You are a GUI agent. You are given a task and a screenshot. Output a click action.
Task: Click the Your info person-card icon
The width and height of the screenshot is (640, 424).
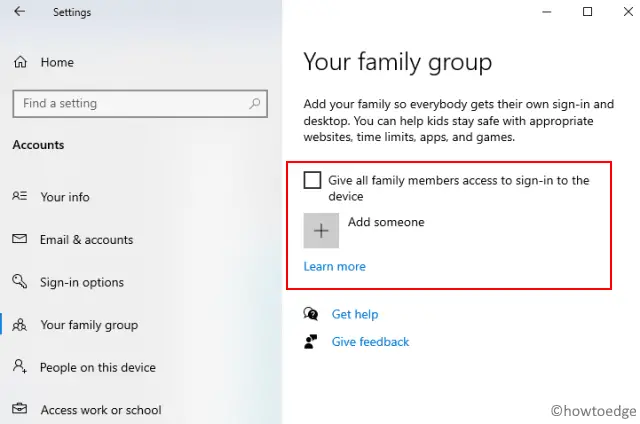click(19, 196)
